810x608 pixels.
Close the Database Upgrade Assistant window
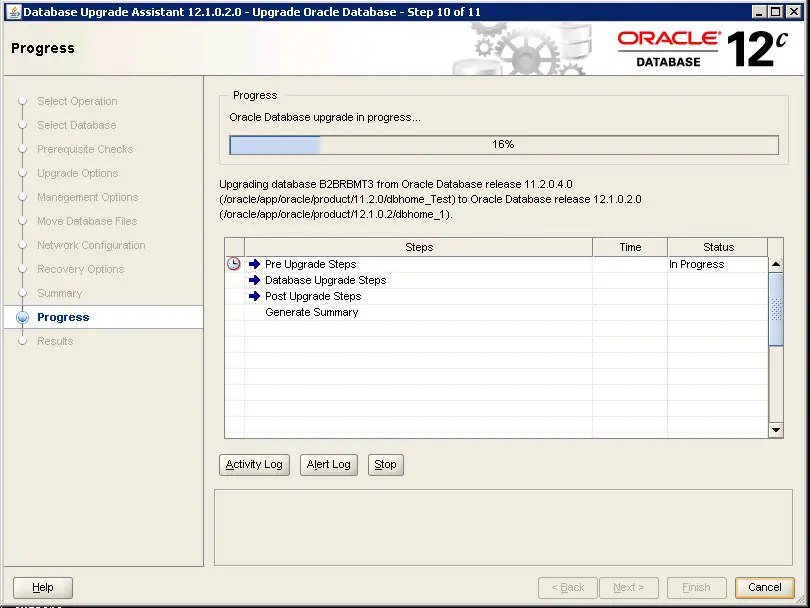pos(793,12)
